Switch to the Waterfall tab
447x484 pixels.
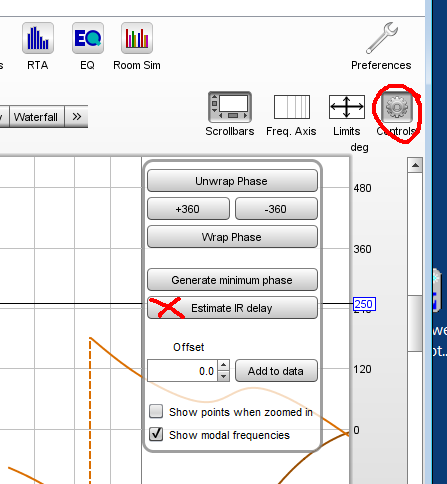(36, 117)
